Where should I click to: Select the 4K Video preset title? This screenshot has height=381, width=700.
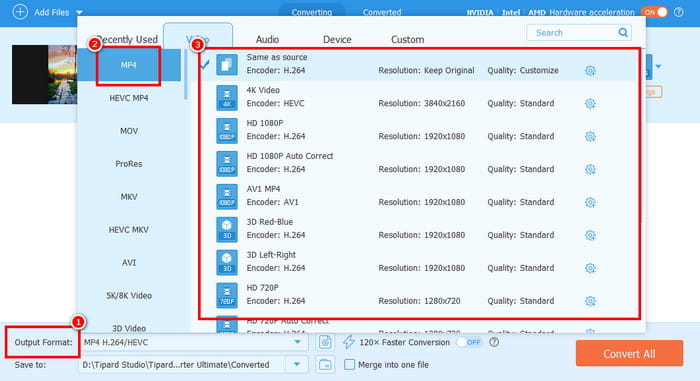click(x=263, y=90)
